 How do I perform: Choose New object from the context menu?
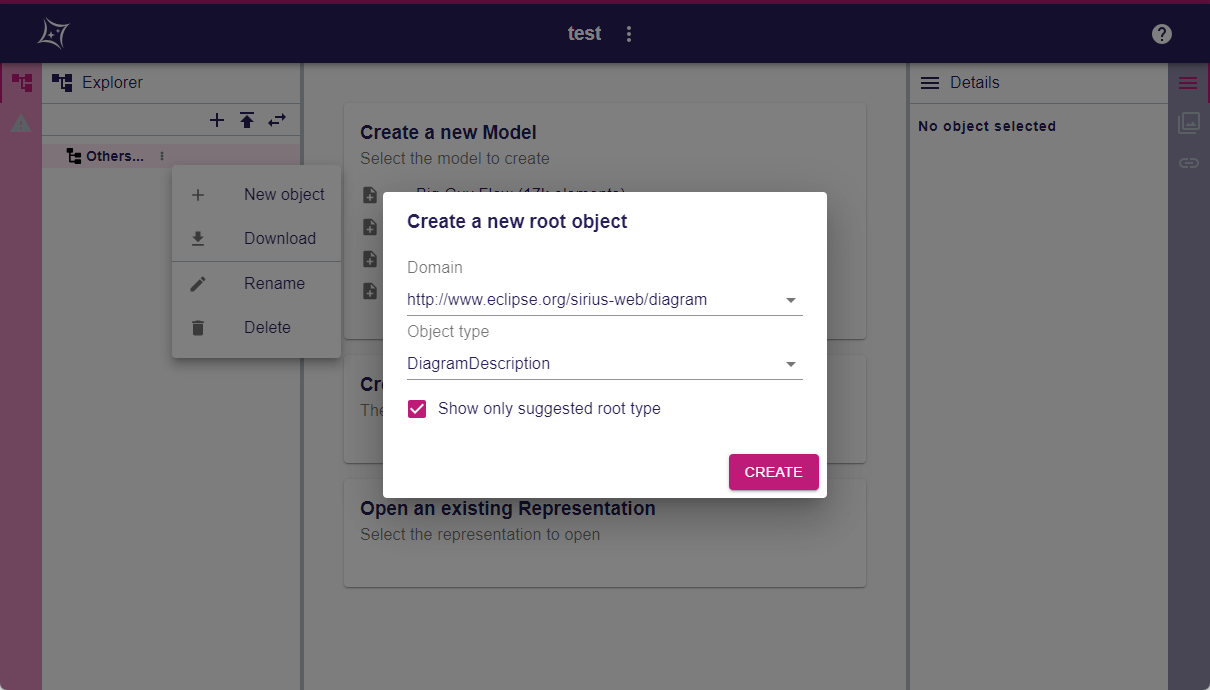click(283, 194)
